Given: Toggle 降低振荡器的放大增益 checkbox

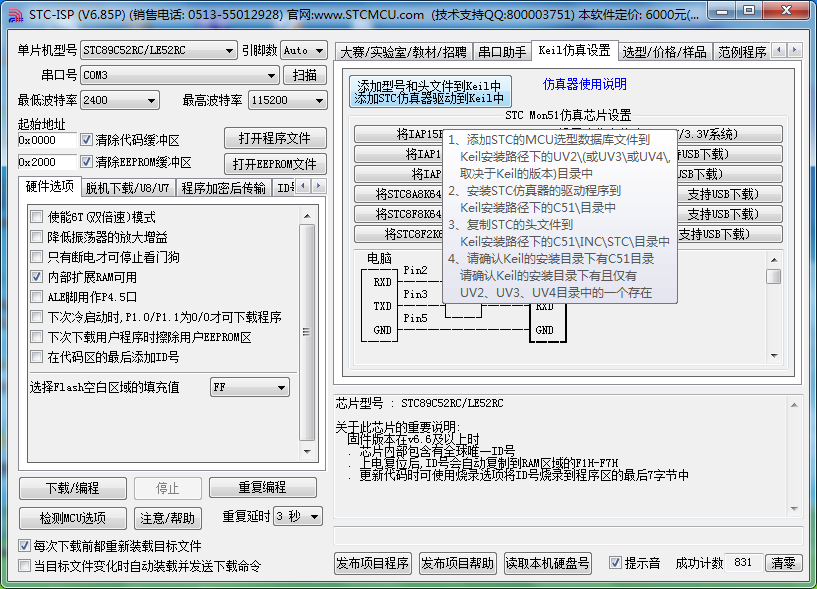Looking at the screenshot, I should (x=36, y=237).
